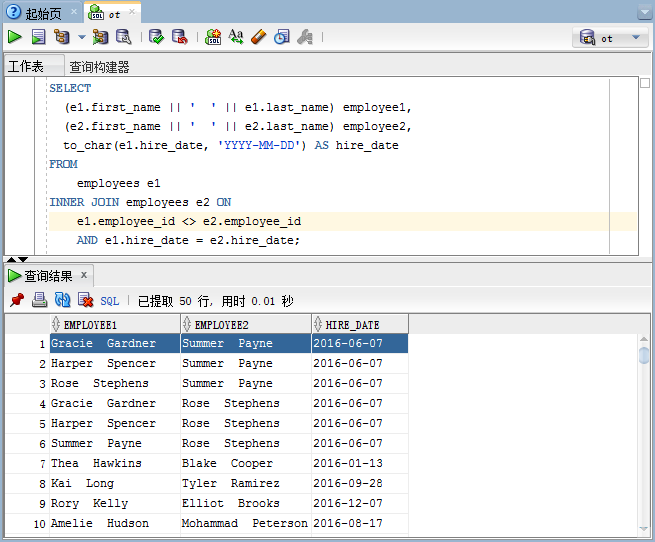This screenshot has height=542, width=655.
Task: Click the Rollback transaction icon
Action: (x=179, y=37)
